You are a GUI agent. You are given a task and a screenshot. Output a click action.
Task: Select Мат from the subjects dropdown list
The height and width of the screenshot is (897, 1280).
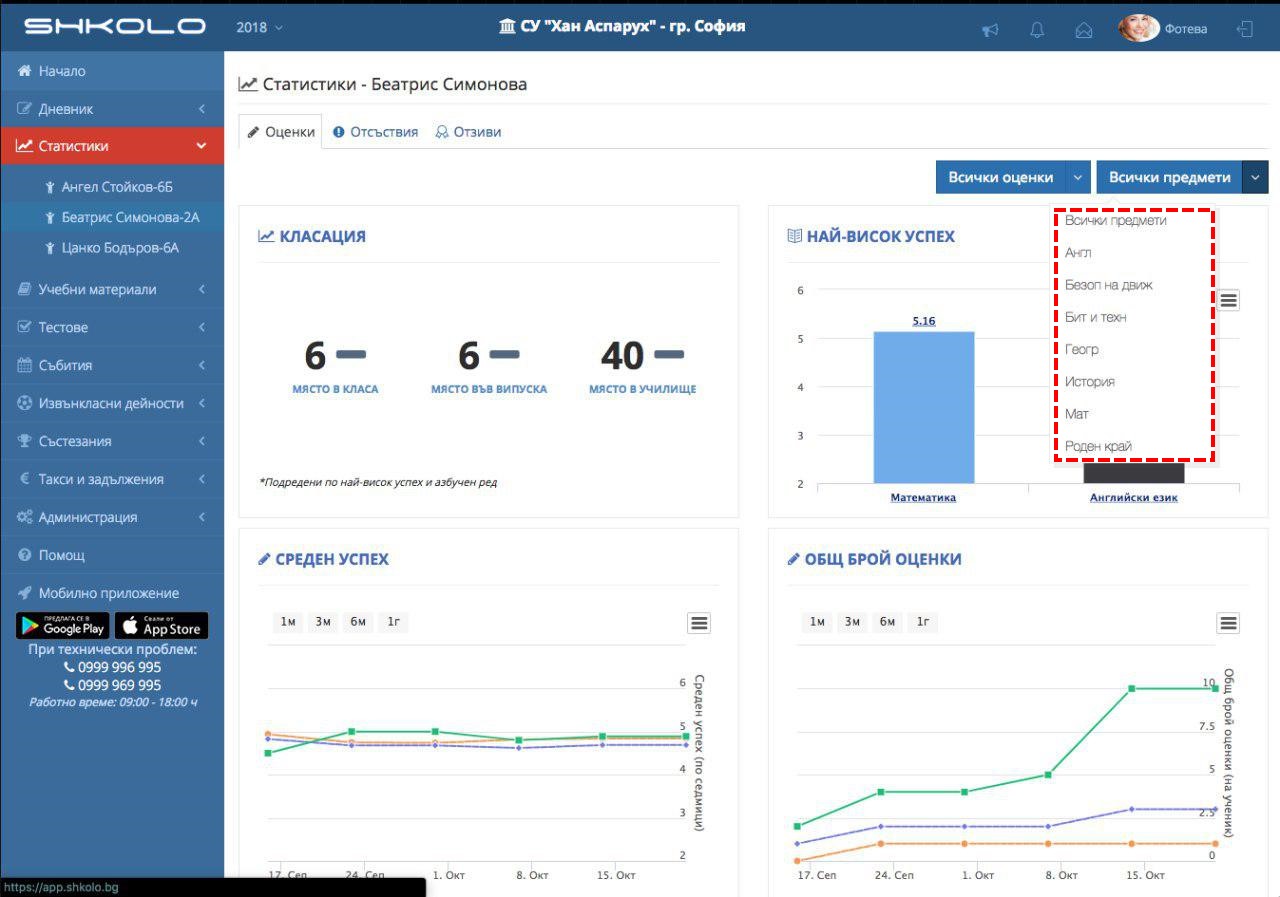tap(1077, 414)
